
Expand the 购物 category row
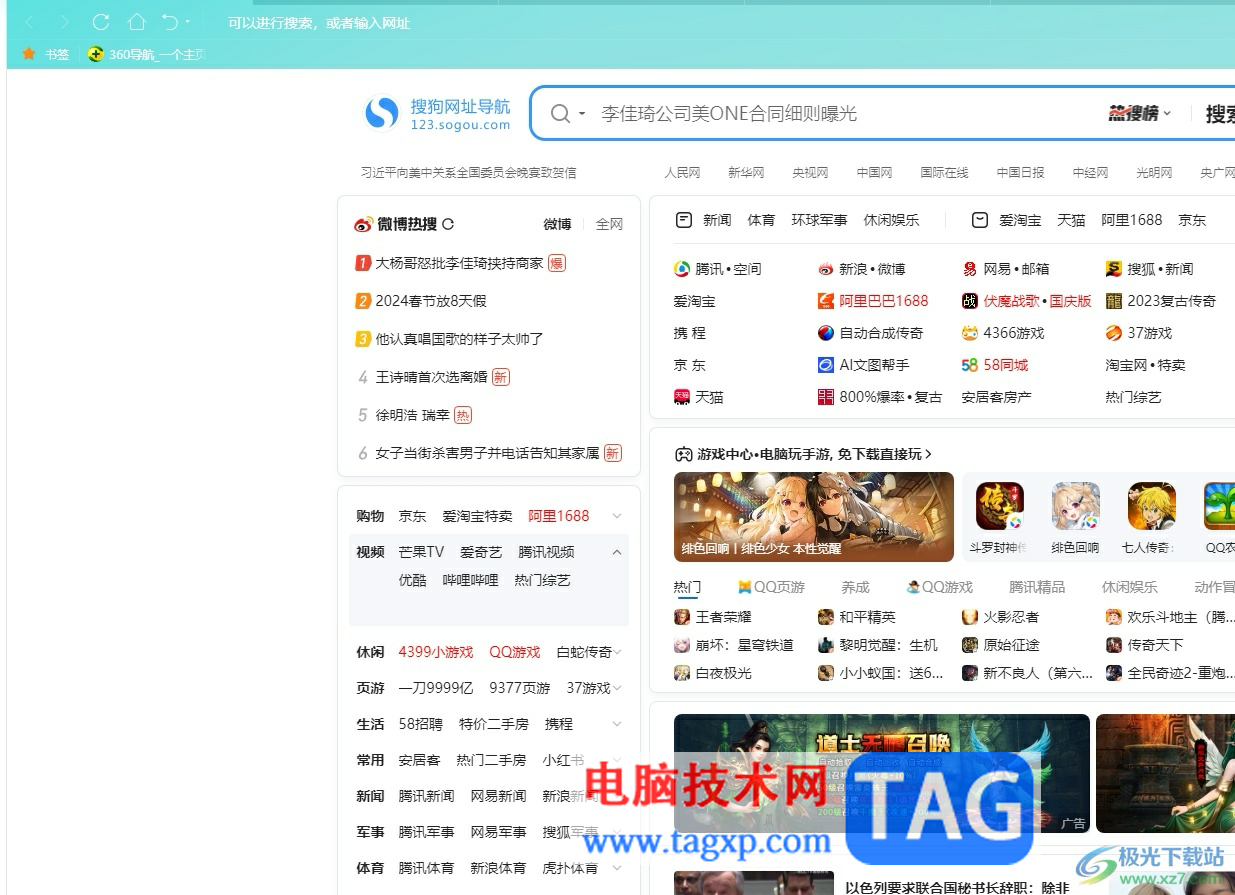[617, 516]
